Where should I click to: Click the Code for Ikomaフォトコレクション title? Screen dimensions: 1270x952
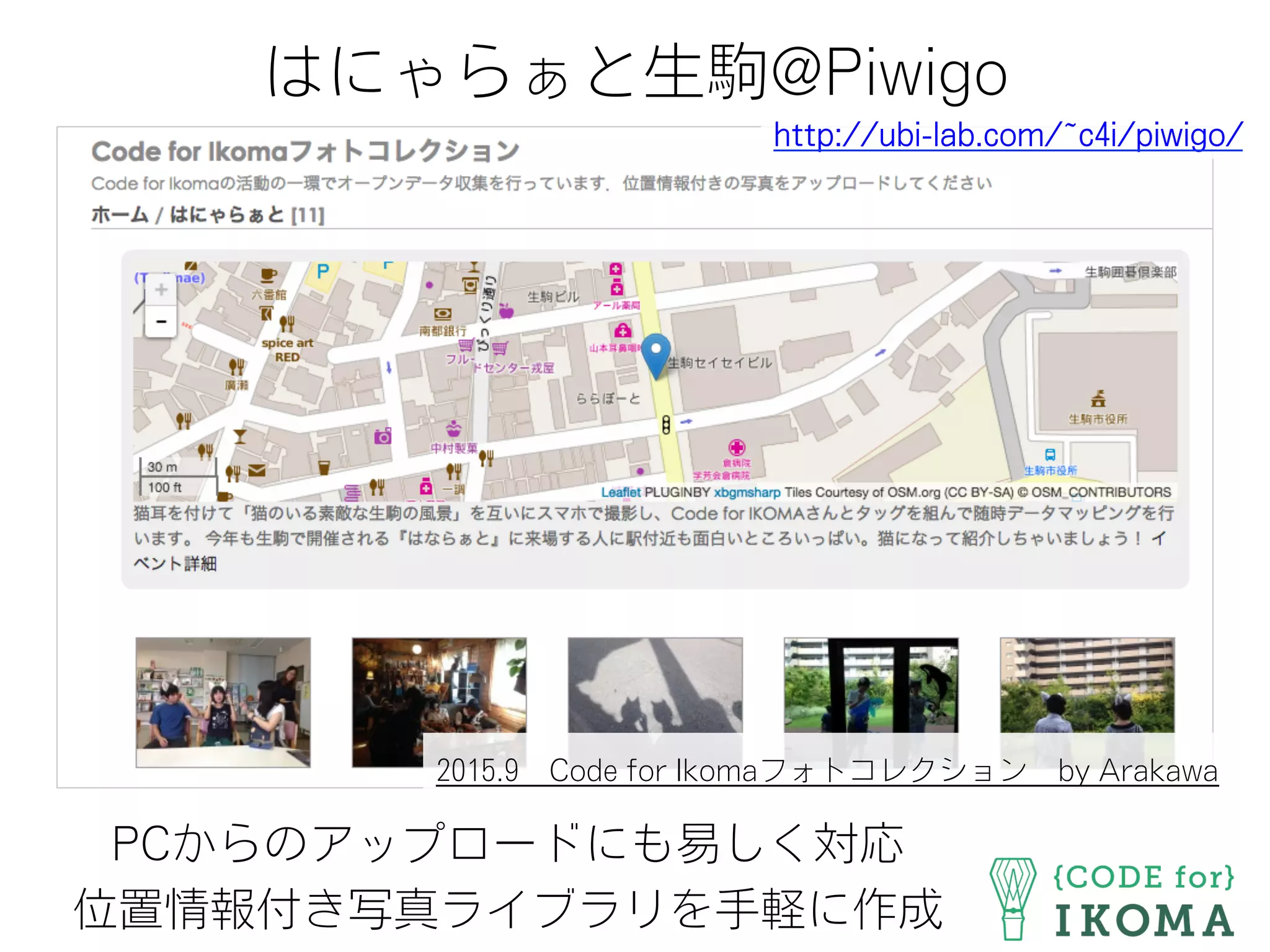(305, 151)
